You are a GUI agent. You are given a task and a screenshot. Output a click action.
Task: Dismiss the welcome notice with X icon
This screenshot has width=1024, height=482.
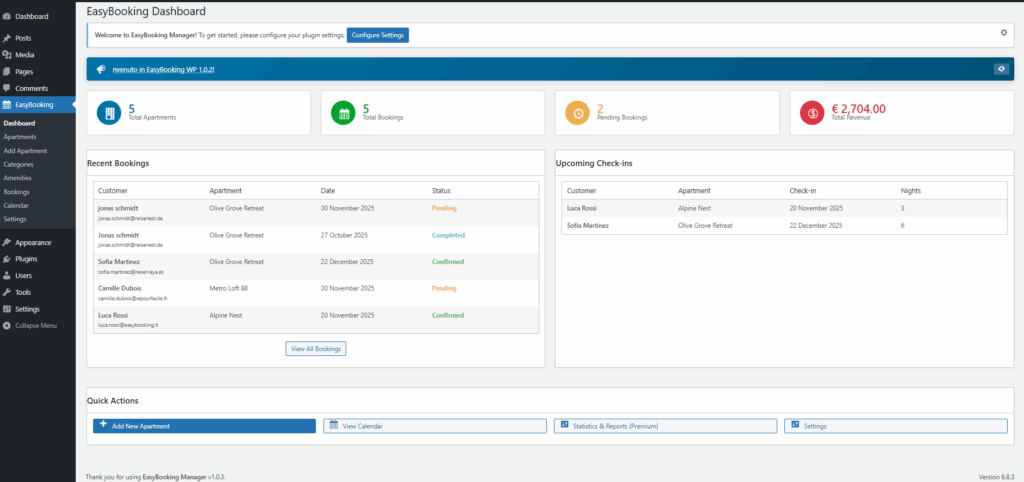pyautogui.click(x=1003, y=33)
